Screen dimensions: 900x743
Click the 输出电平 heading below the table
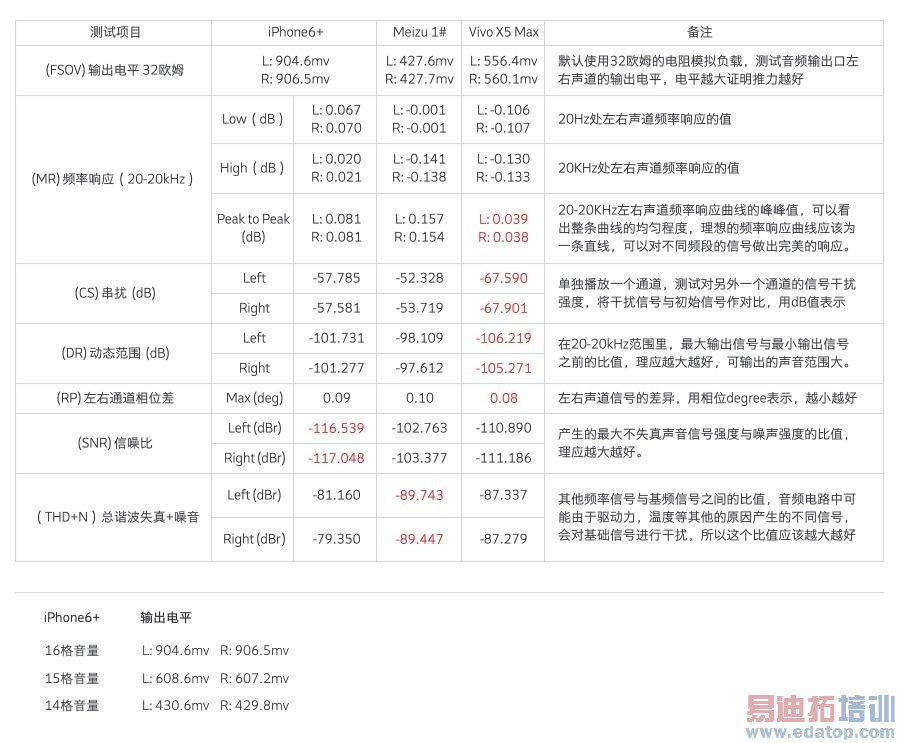pyautogui.click(x=166, y=618)
